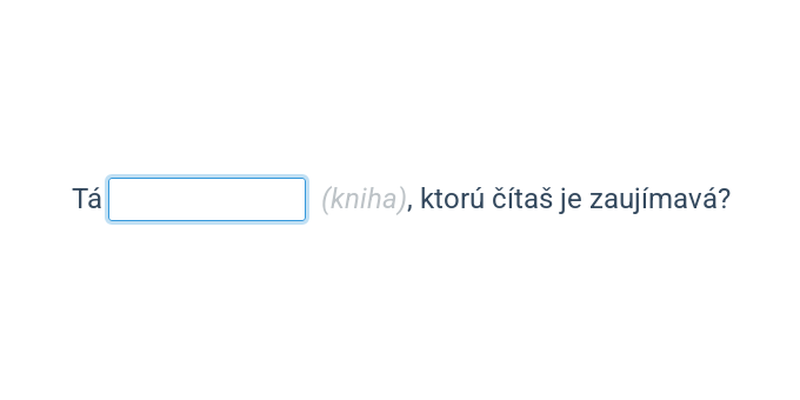Select the word "ktorú"
The image size is (800, 400).
[x=452, y=199]
